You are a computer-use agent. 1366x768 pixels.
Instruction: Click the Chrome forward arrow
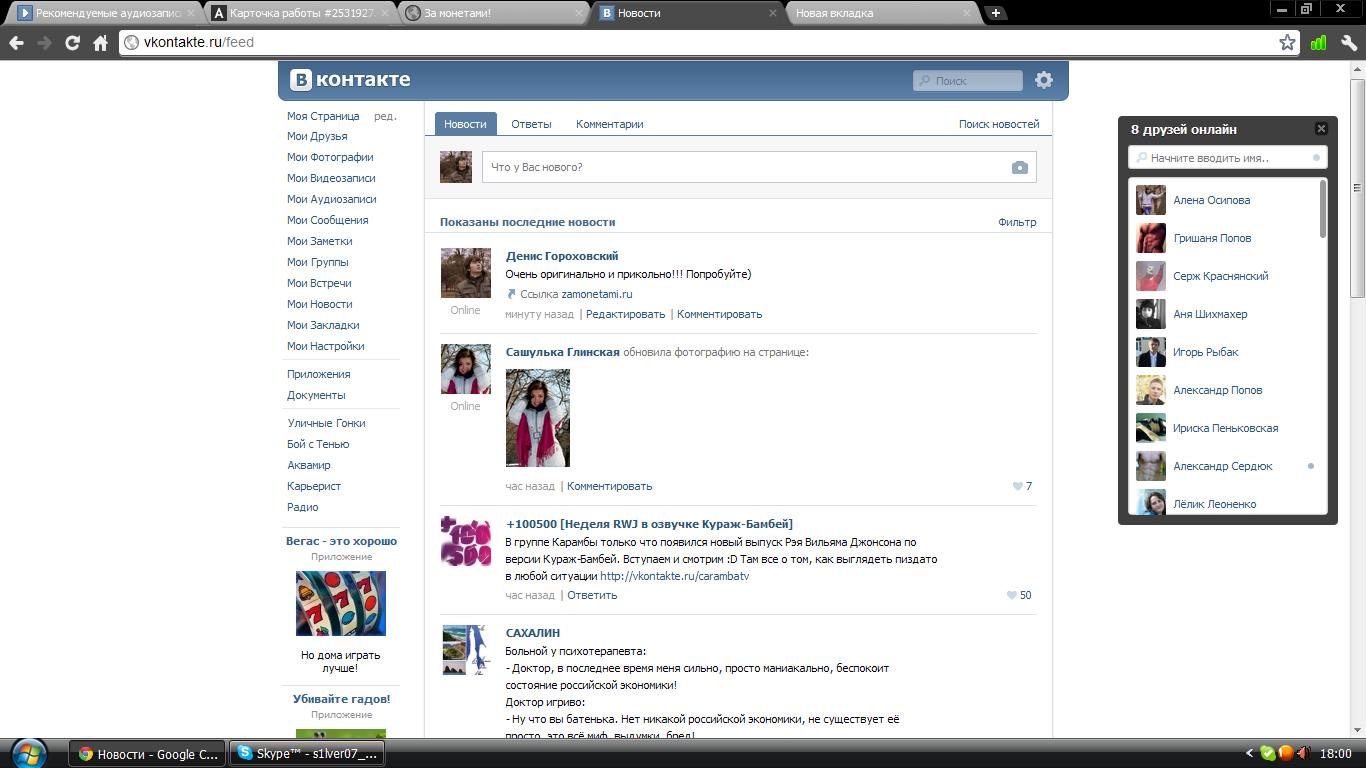click(44, 43)
